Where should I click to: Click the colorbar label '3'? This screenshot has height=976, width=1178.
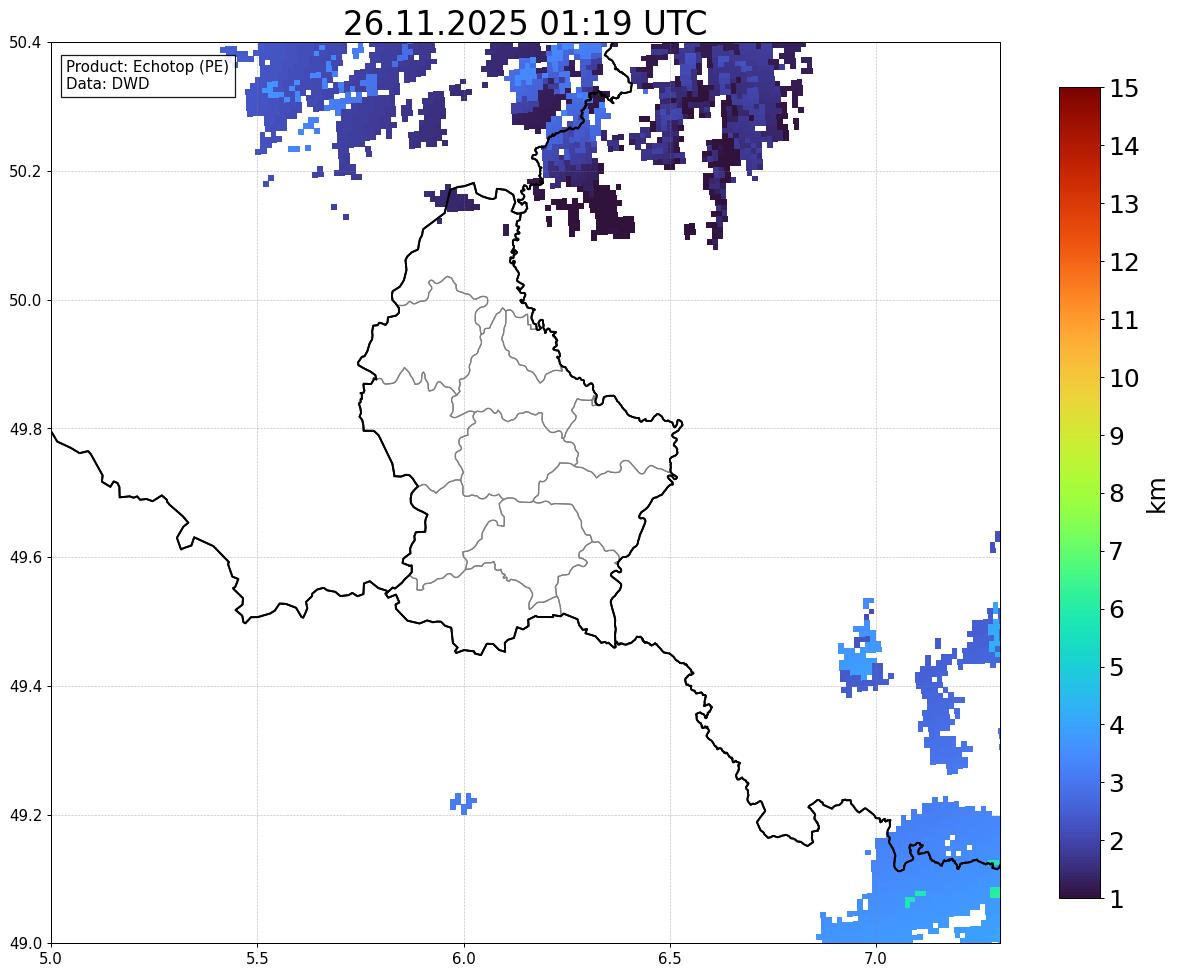tap(1116, 783)
